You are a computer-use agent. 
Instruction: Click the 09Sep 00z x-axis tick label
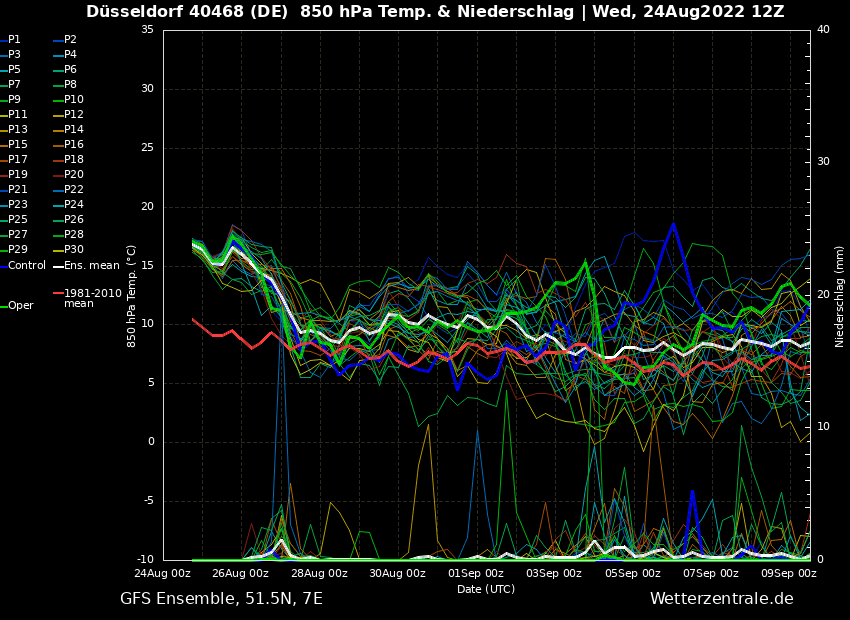(789, 574)
